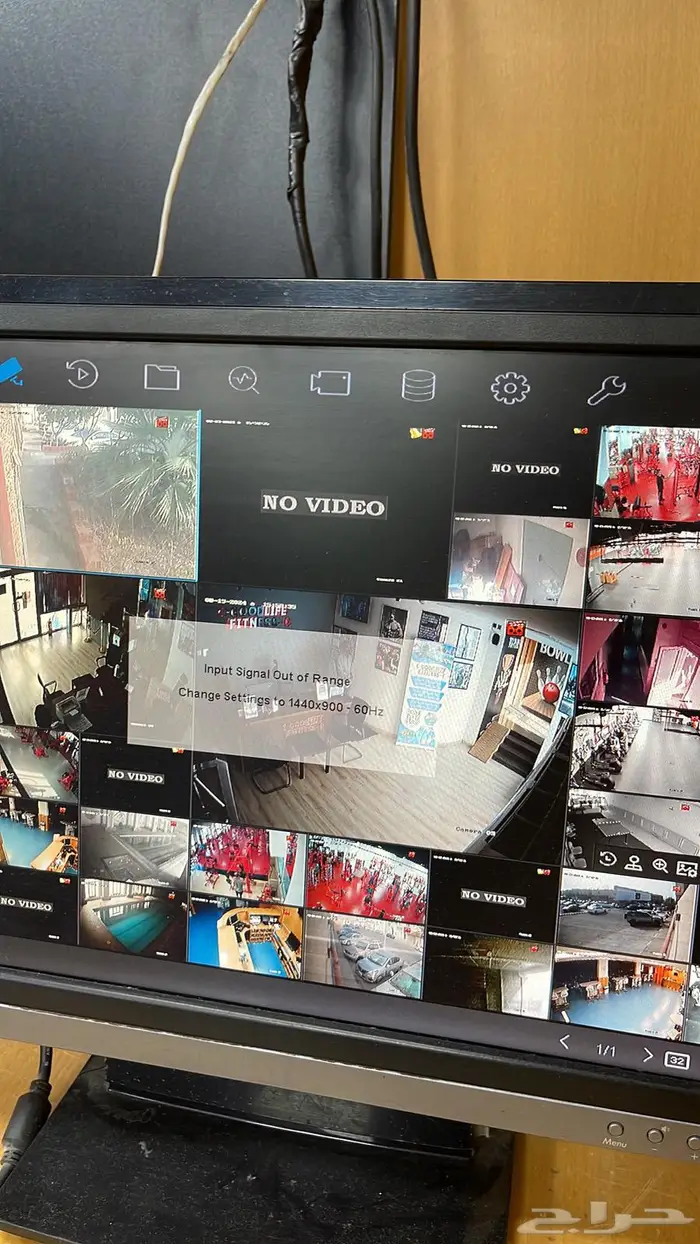Viewport: 700px width, 1244px height.
Task: Select the swimming pool camera feed
Action: [133, 916]
